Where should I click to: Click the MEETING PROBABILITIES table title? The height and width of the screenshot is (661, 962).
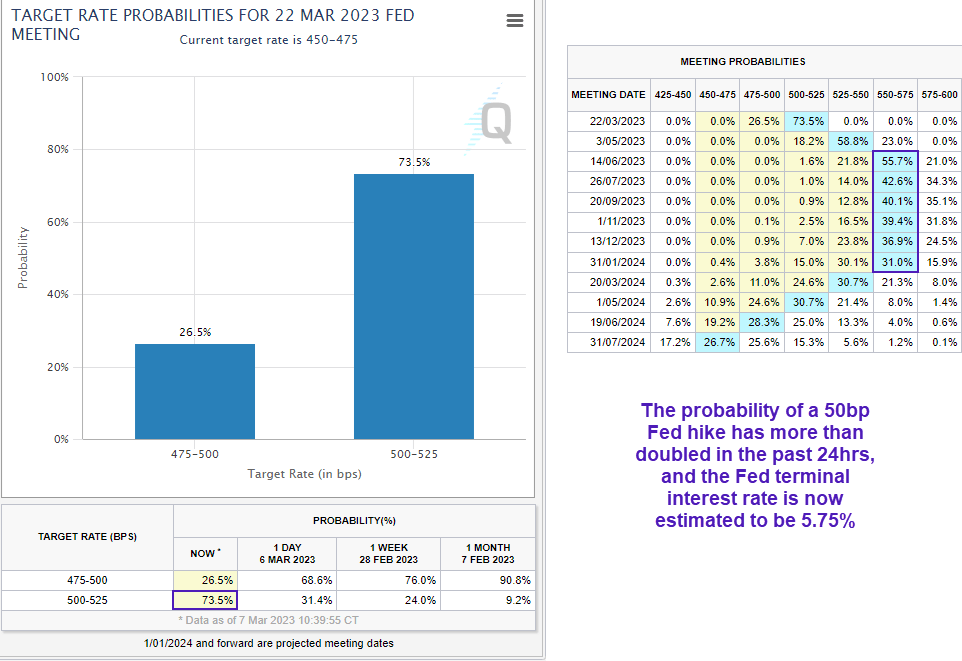coord(743,62)
